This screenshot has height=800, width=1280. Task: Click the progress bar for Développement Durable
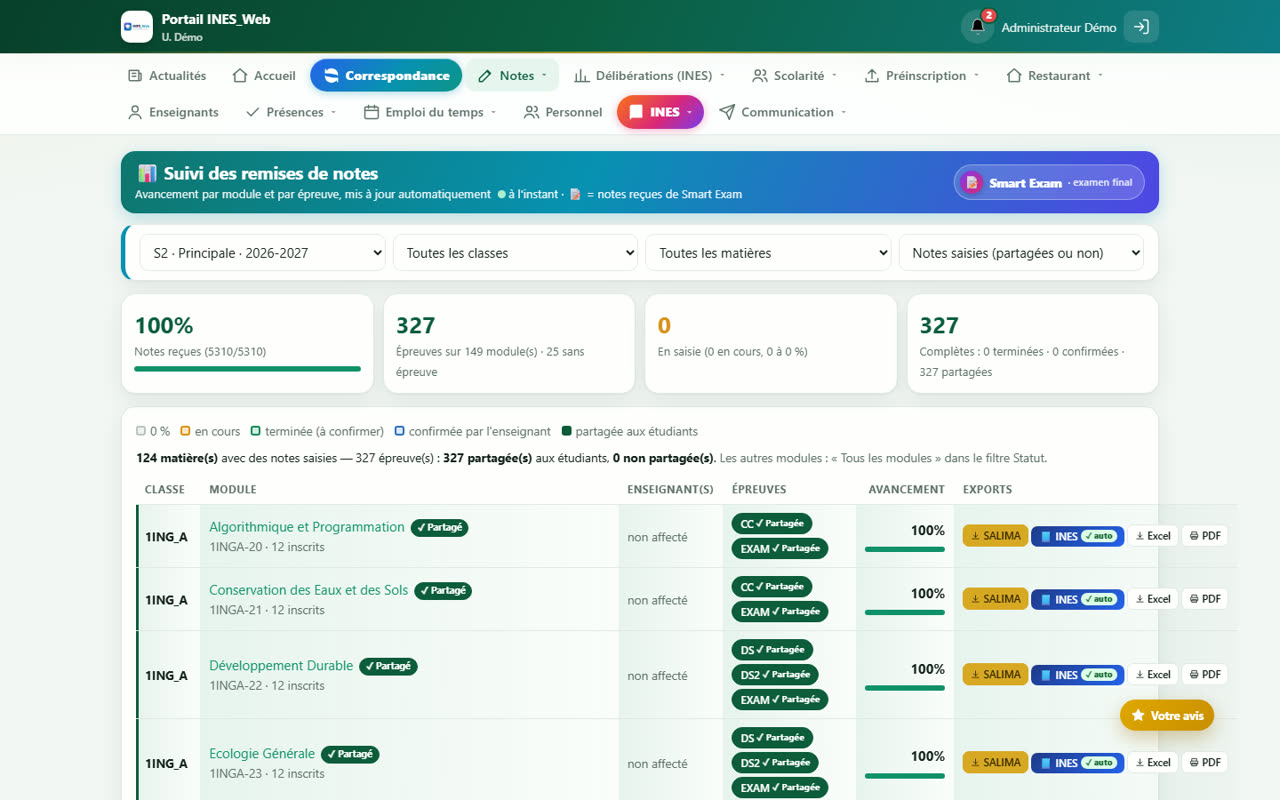[x=905, y=688]
